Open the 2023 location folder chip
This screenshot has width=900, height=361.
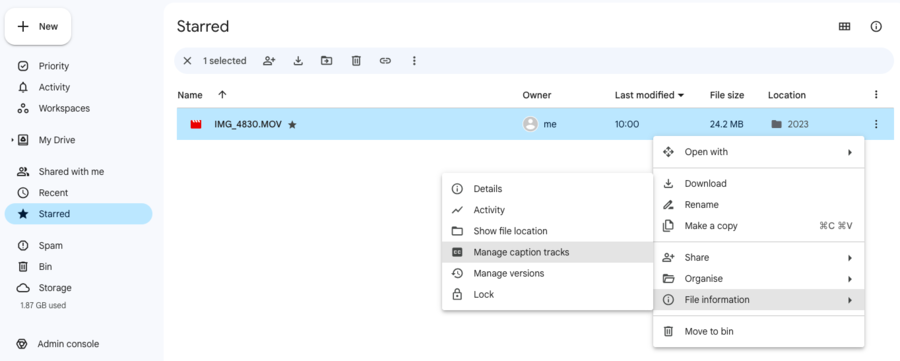click(790, 124)
